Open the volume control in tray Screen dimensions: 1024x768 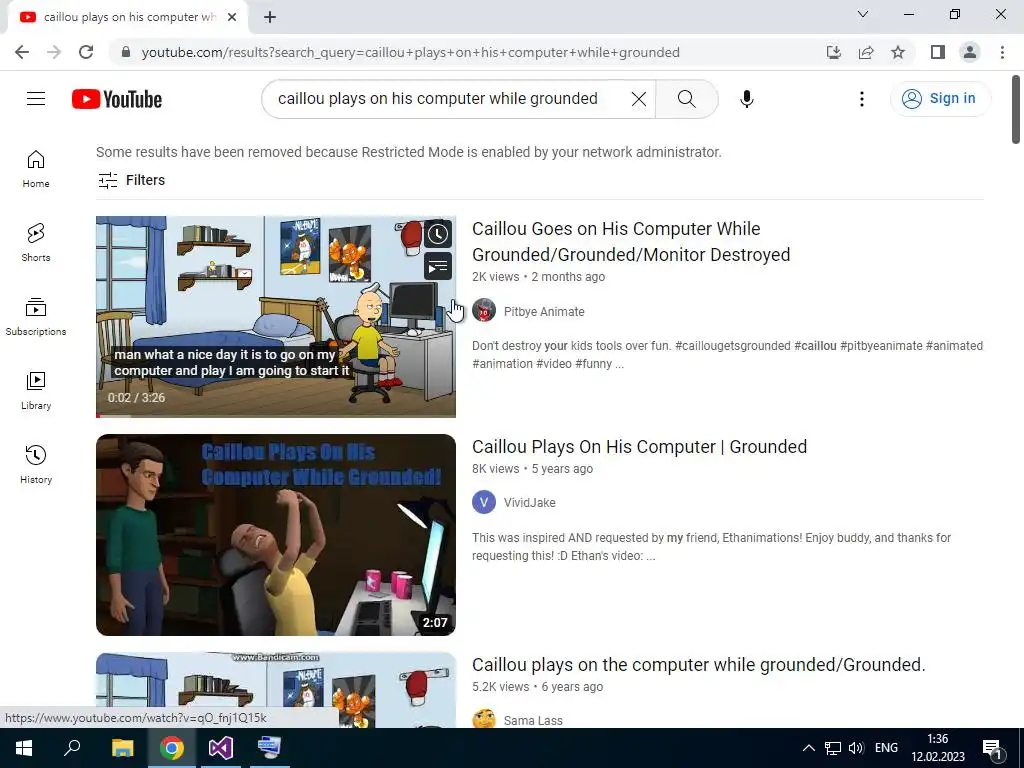(x=856, y=748)
